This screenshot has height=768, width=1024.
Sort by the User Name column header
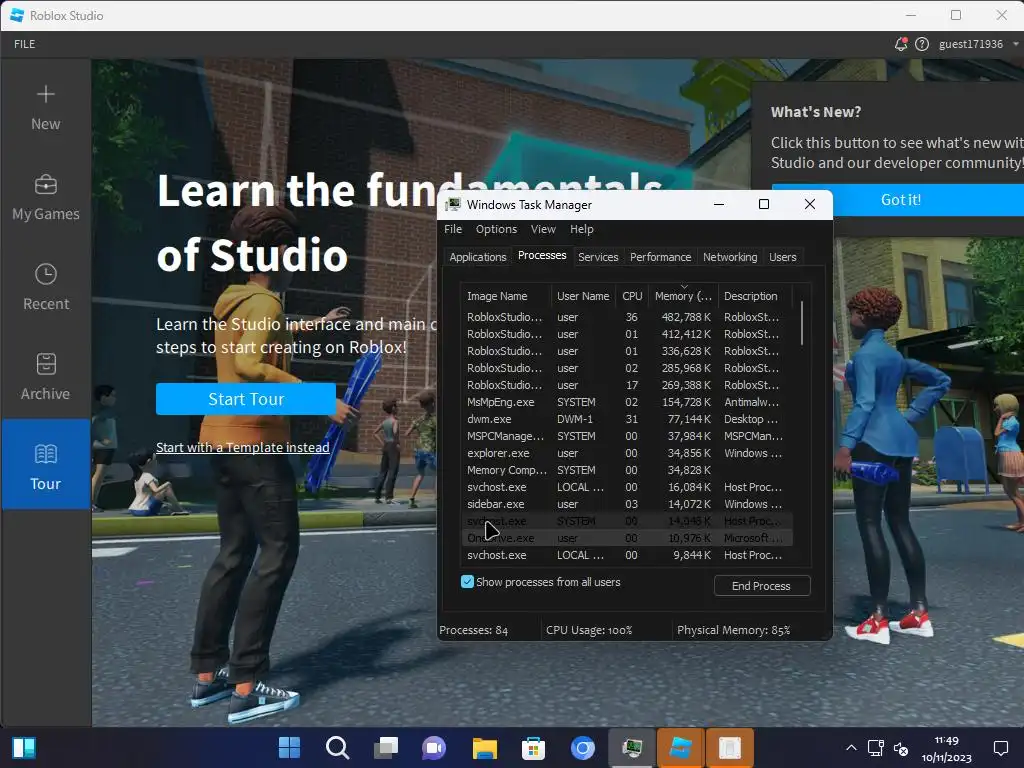point(583,296)
